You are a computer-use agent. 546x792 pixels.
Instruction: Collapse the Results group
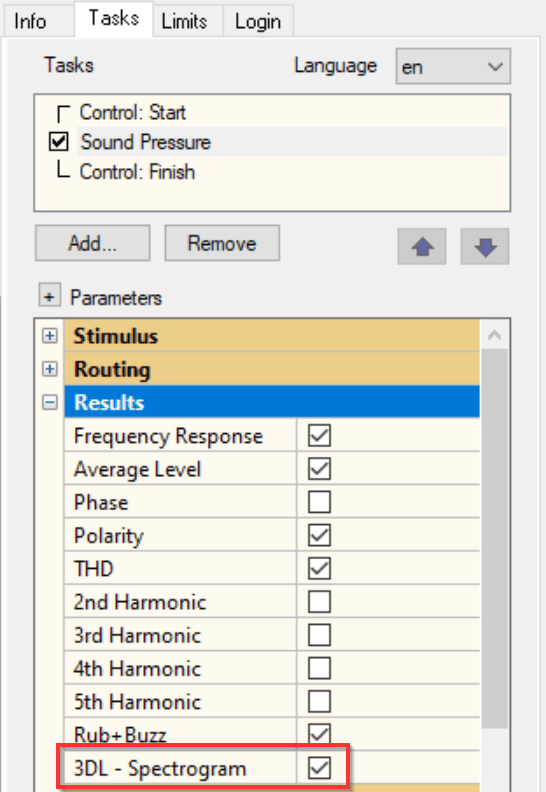49,403
